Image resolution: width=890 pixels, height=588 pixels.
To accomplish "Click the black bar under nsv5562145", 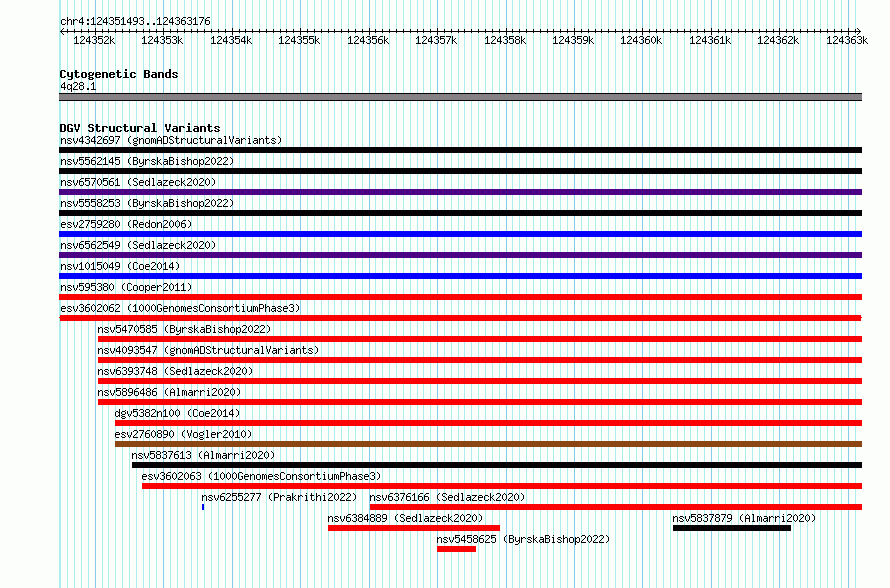I will 460,171.
